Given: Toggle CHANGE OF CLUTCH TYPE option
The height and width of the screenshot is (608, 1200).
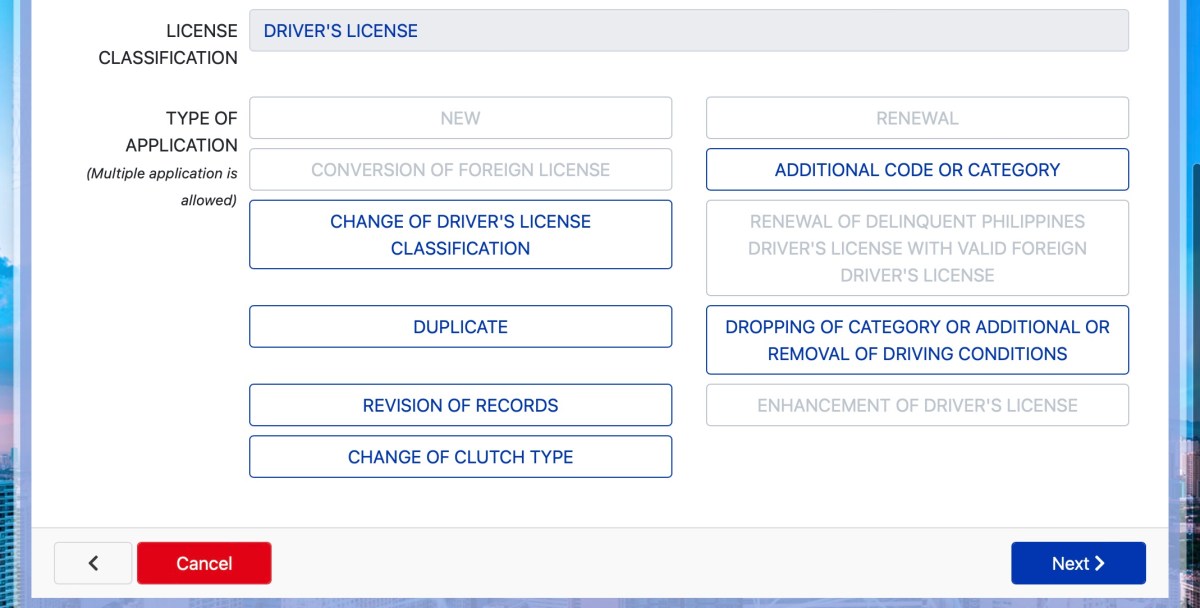Looking at the screenshot, I should click(x=460, y=457).
